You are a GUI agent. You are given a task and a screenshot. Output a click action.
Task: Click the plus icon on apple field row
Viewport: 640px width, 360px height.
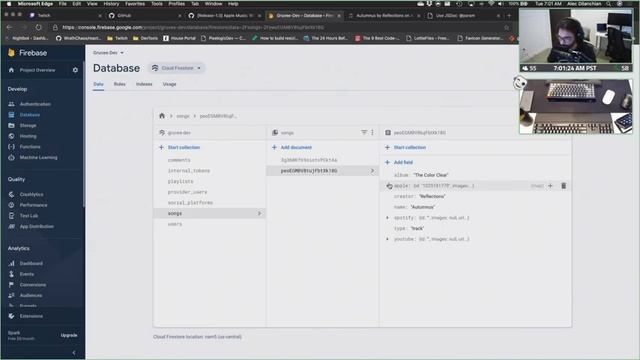click(550, 186)
